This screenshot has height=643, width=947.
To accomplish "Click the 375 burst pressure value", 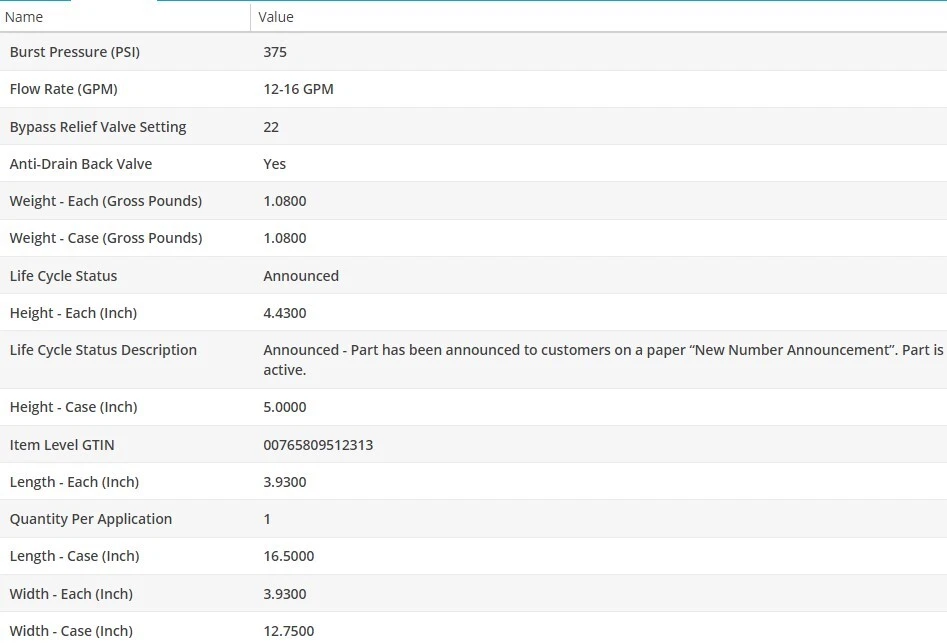I will (x=275, y=52).
